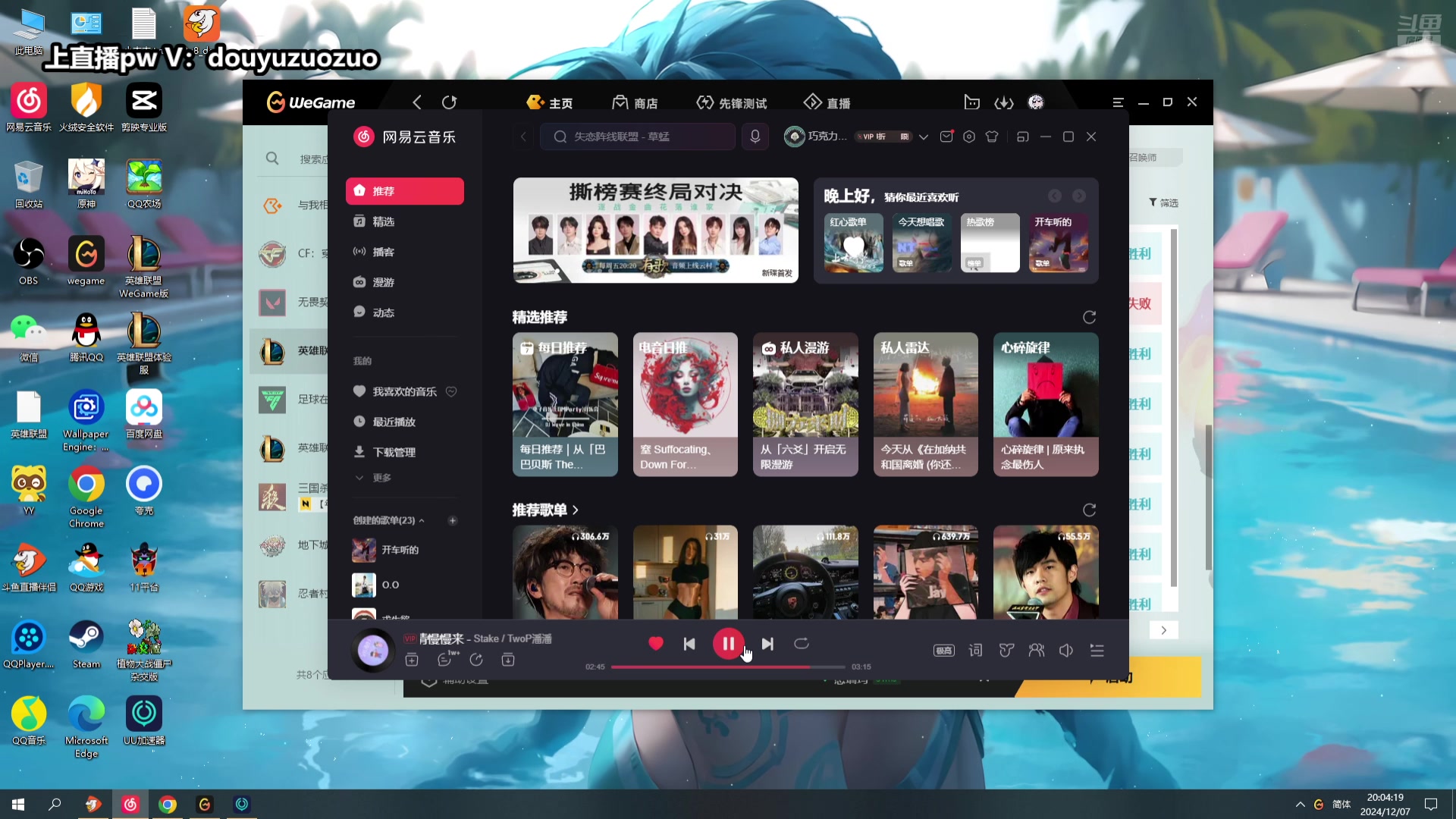Viewport: 1456px width, 819px height.
Task: Skip to the previous track
Action: (689, 644)
